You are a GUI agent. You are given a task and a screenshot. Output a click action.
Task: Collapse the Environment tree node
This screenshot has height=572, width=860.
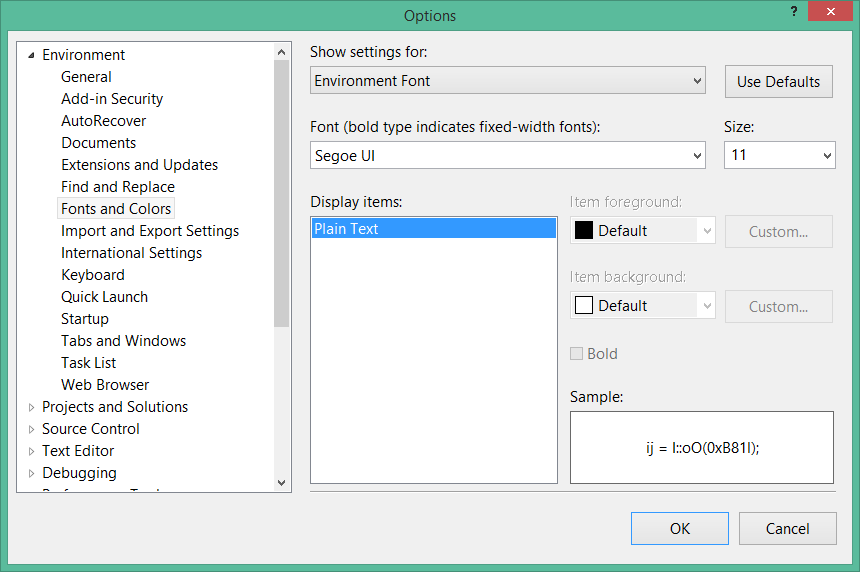tap(31, 55)
